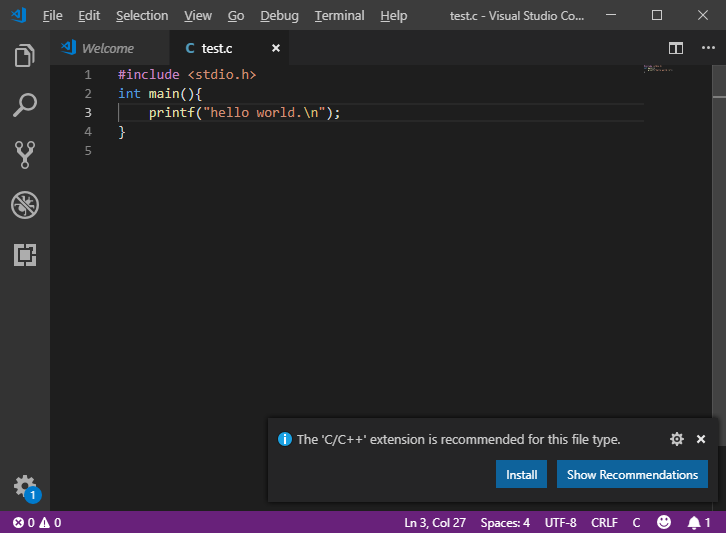Open More Actions ellipsis menu
Screen dimensions: 726x533
(x=708, y=48)
